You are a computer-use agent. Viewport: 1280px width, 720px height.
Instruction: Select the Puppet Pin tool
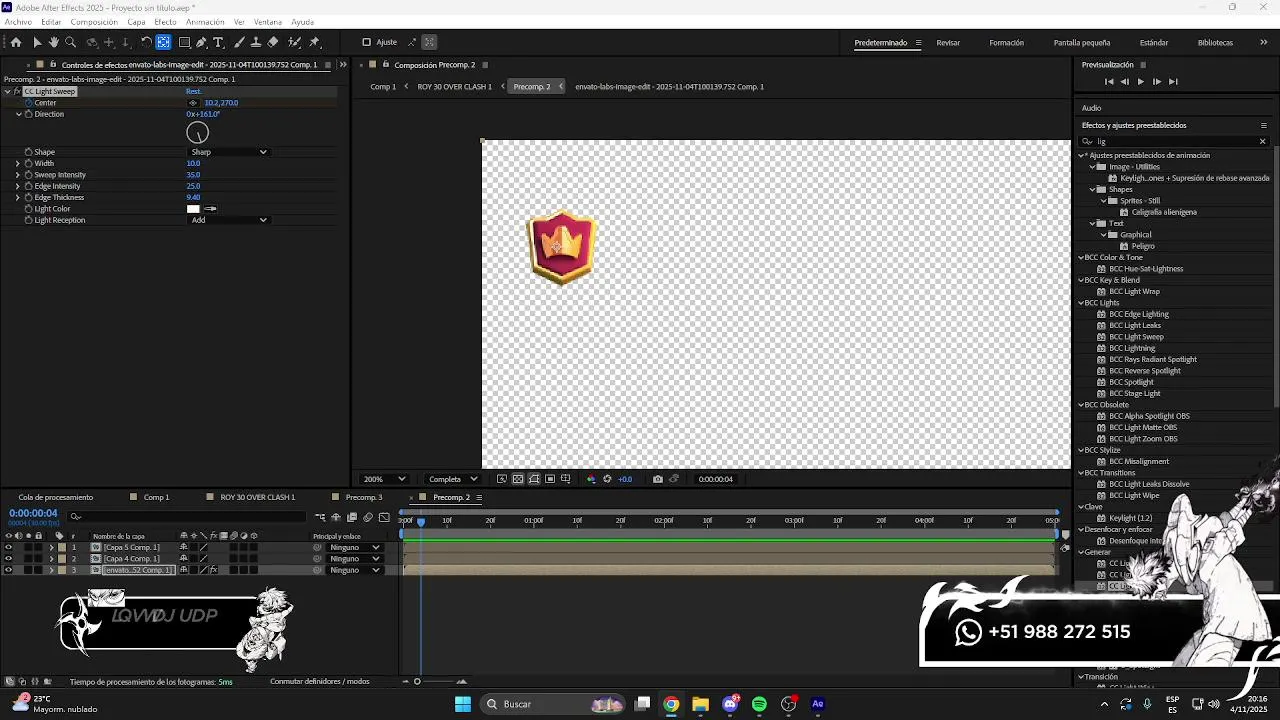pyautogui.click(x=314, y=42)
